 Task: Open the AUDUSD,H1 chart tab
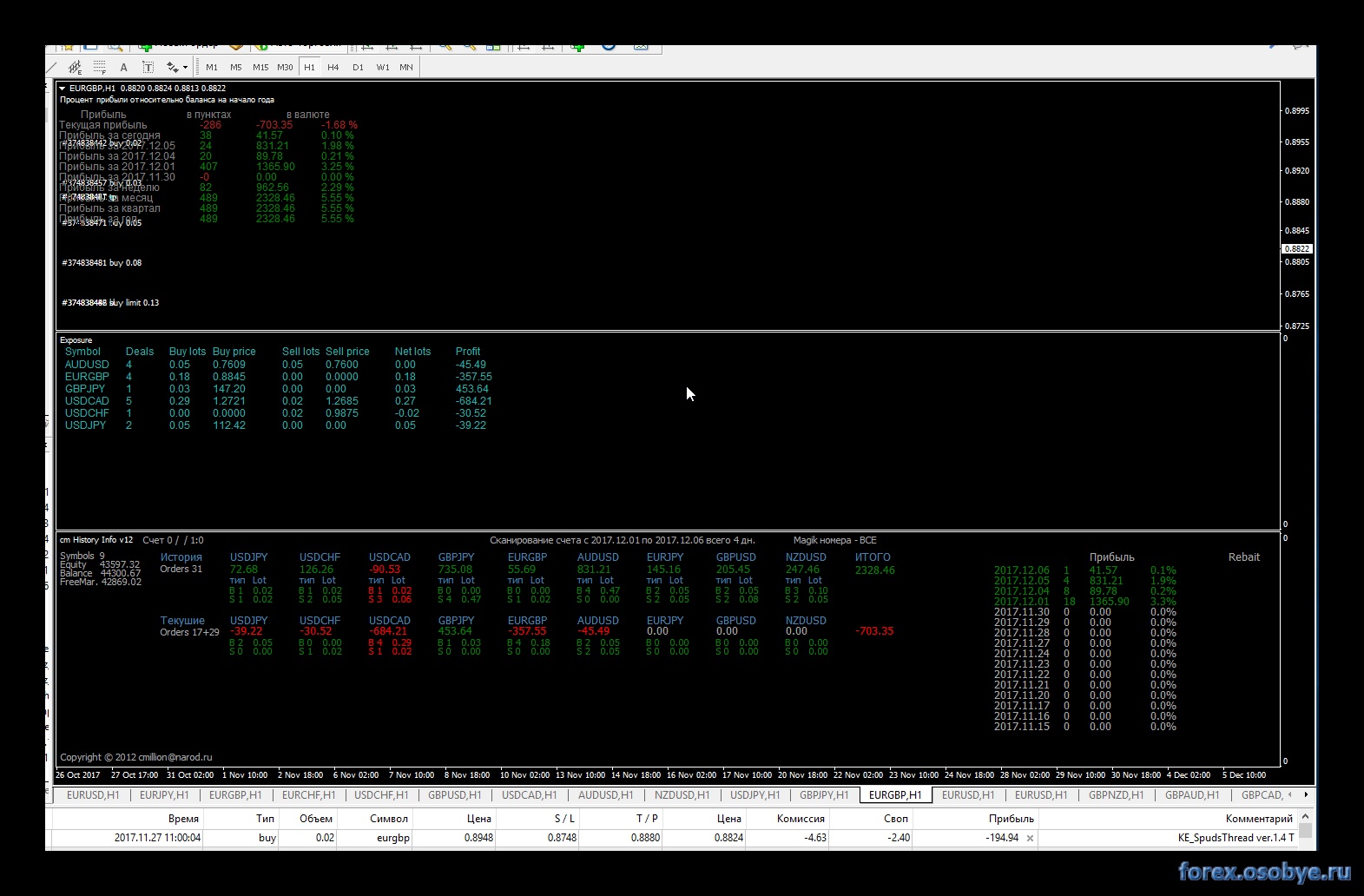[606, 794]
